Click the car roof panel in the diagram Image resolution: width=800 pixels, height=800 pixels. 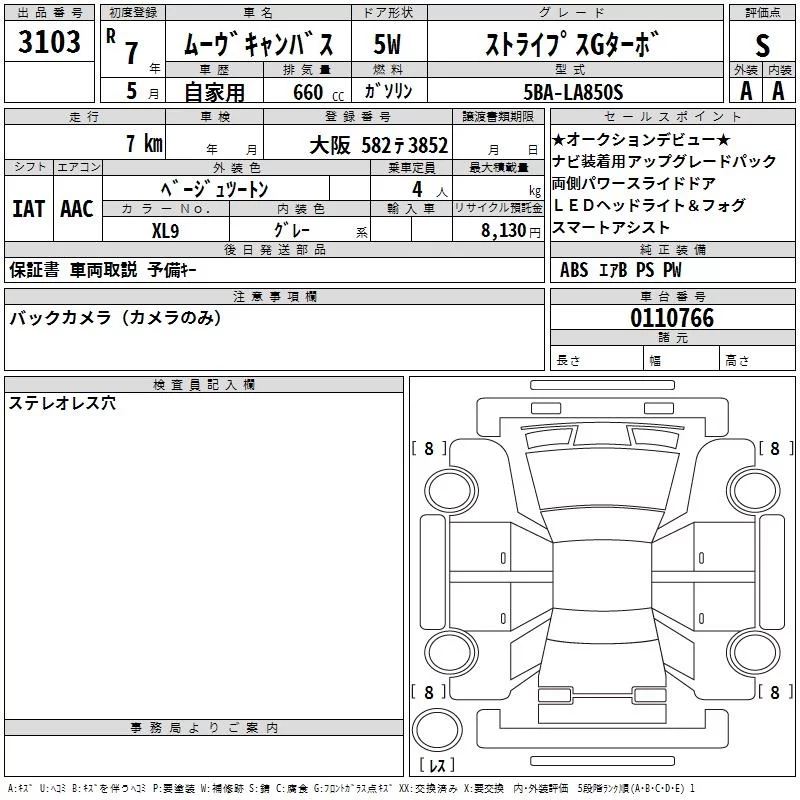click(602, 574)
